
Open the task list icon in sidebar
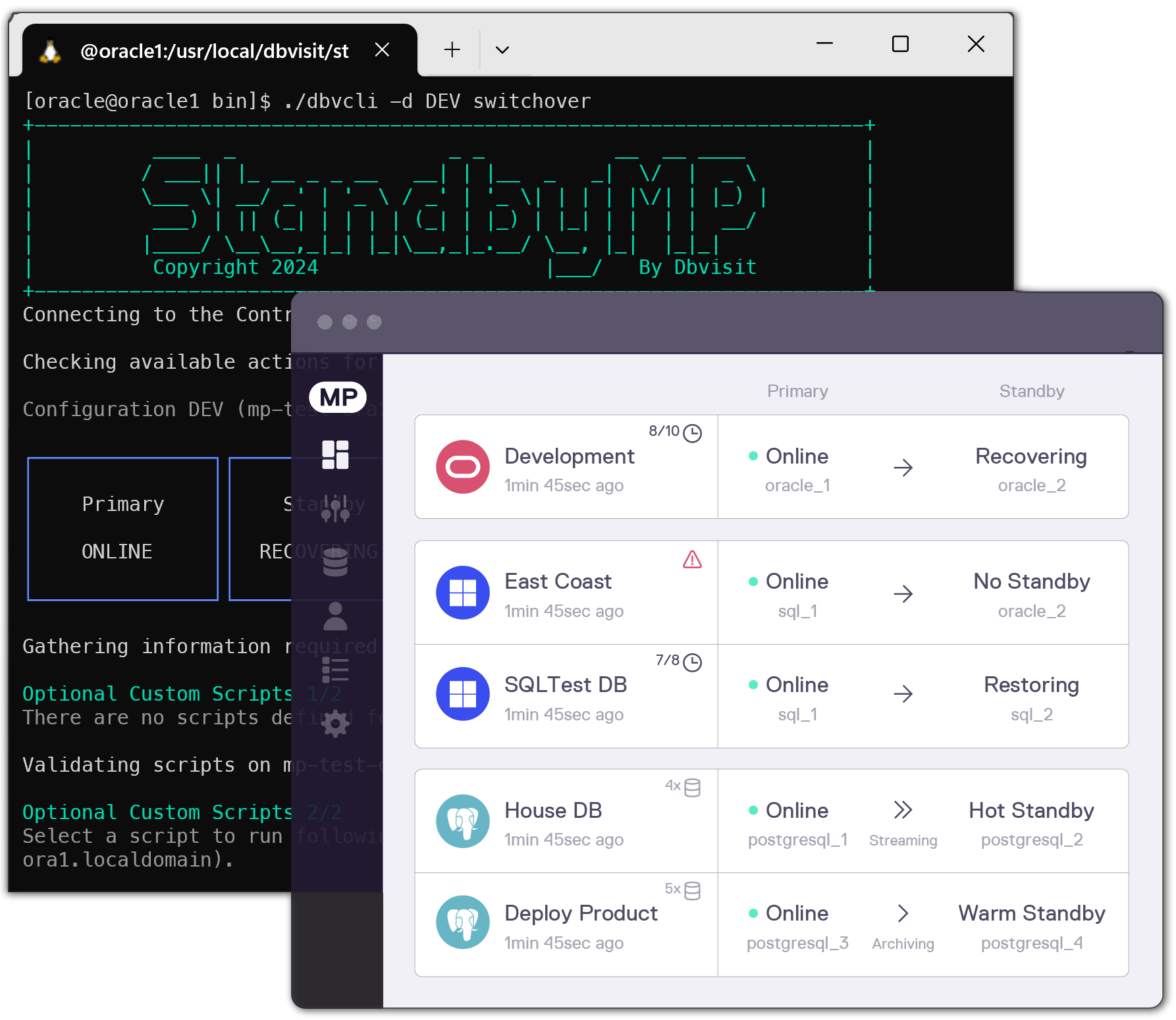[x=335, y=670]
